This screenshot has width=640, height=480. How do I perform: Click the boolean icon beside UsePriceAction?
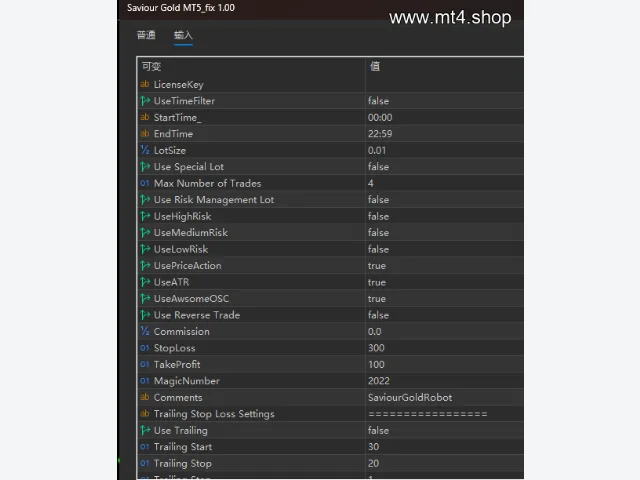pyautogui.click(x=145, y=265)
